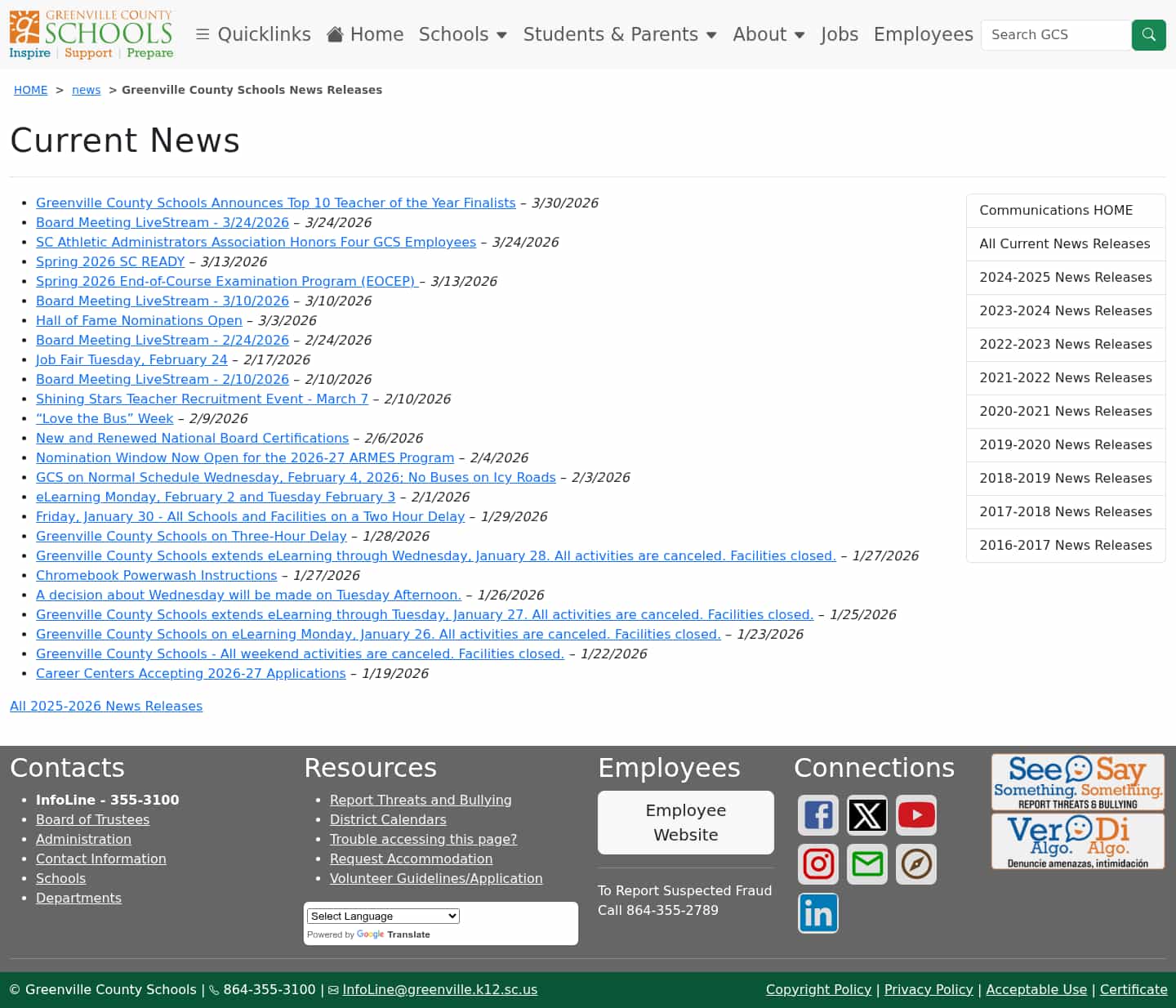Screen dimensions: 1176x1008
Task: Click the See Something Say Something banner
Action: [1077, 782]
